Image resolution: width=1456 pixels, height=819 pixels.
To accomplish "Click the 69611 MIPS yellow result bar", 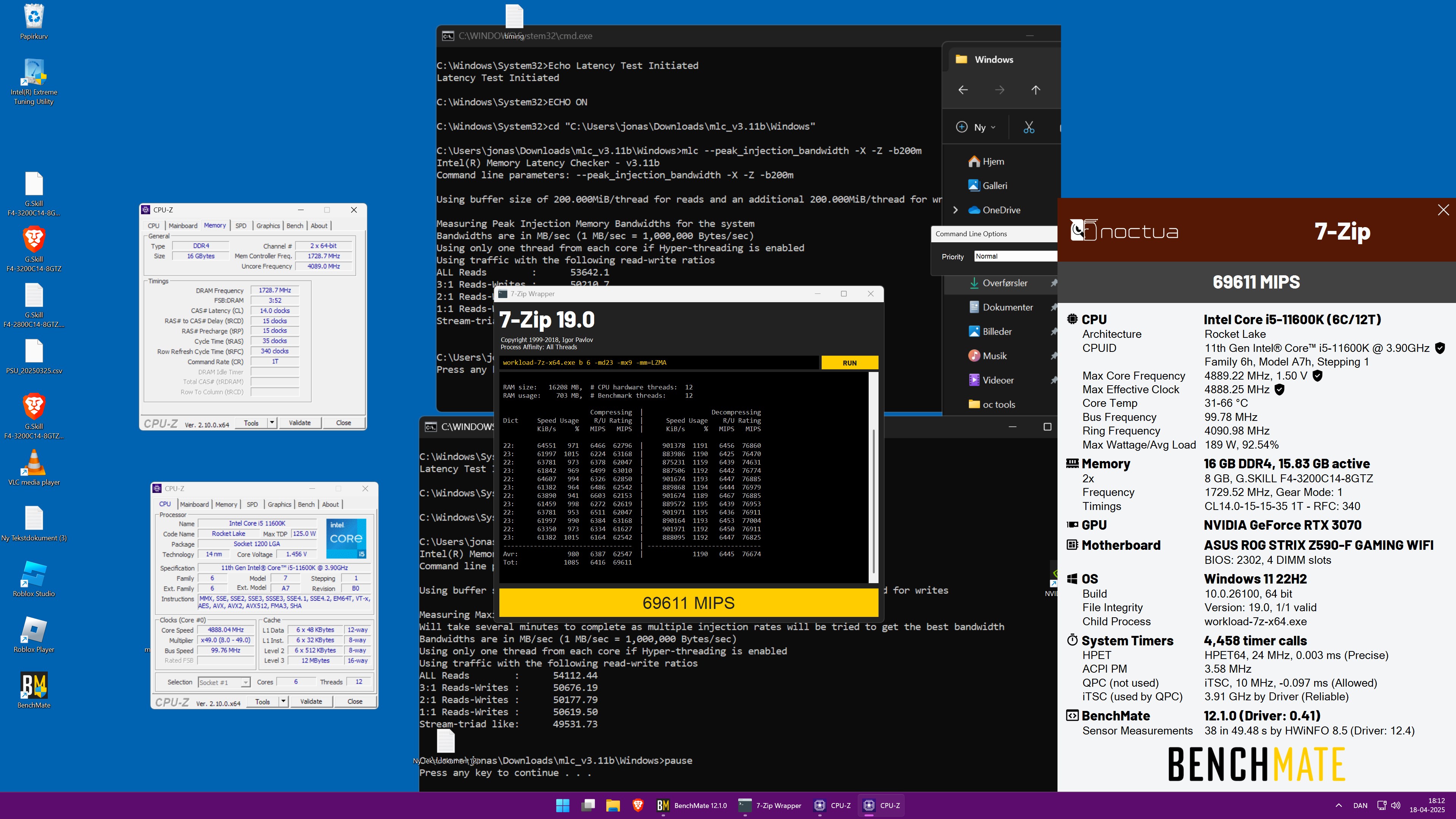I will [689, 603].
